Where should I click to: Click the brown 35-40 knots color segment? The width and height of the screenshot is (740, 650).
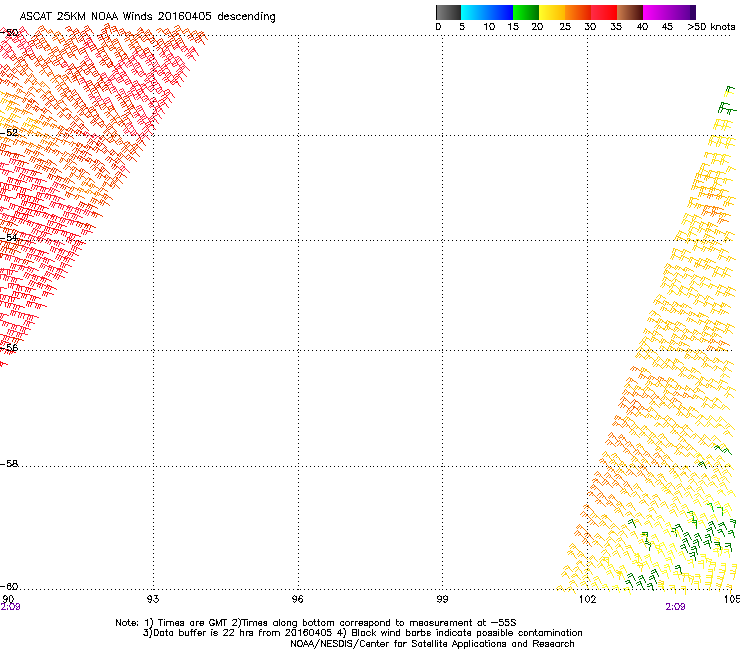coord(630,12)
